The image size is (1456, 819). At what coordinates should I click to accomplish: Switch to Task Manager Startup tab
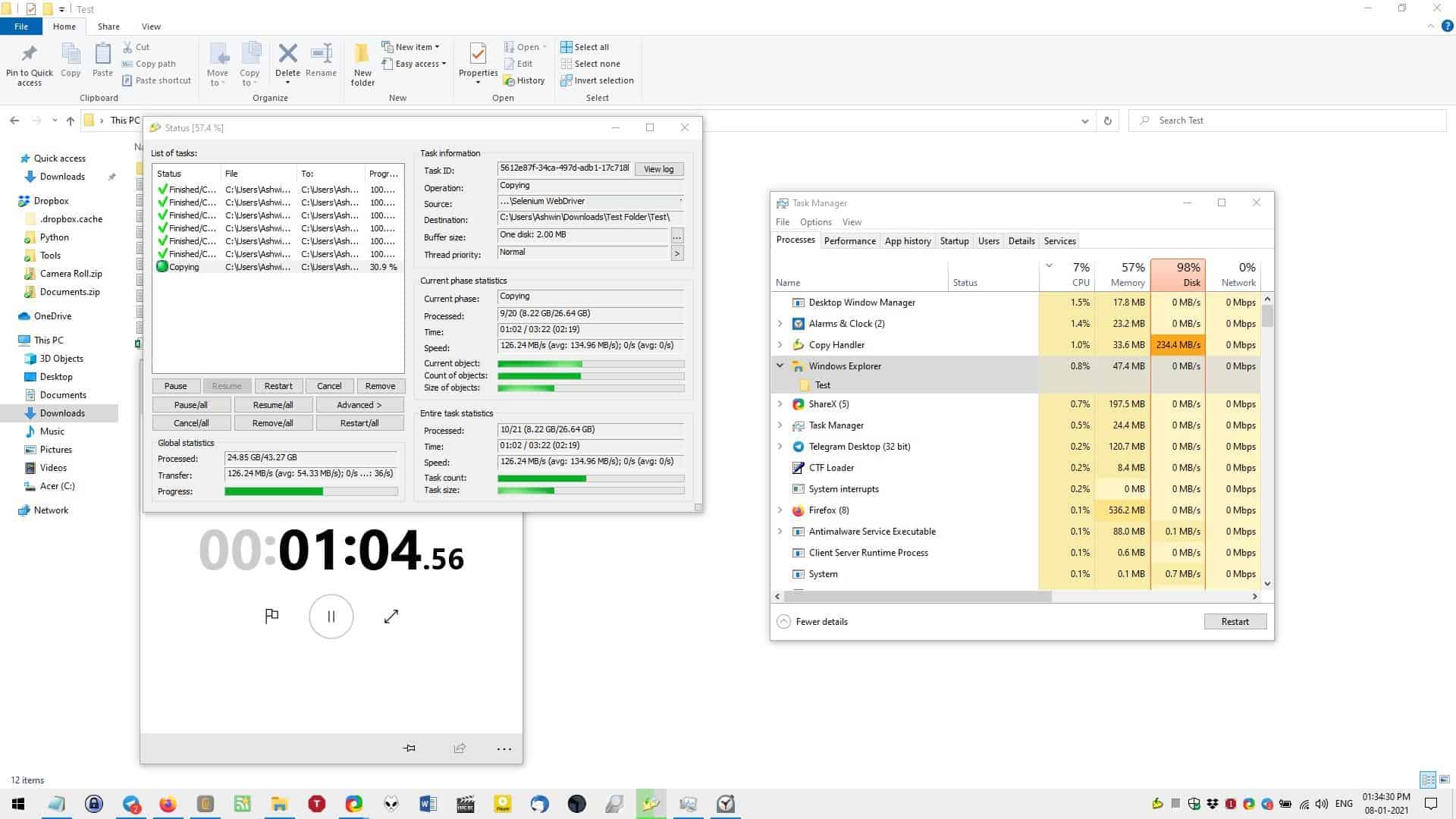coord(954,241)
